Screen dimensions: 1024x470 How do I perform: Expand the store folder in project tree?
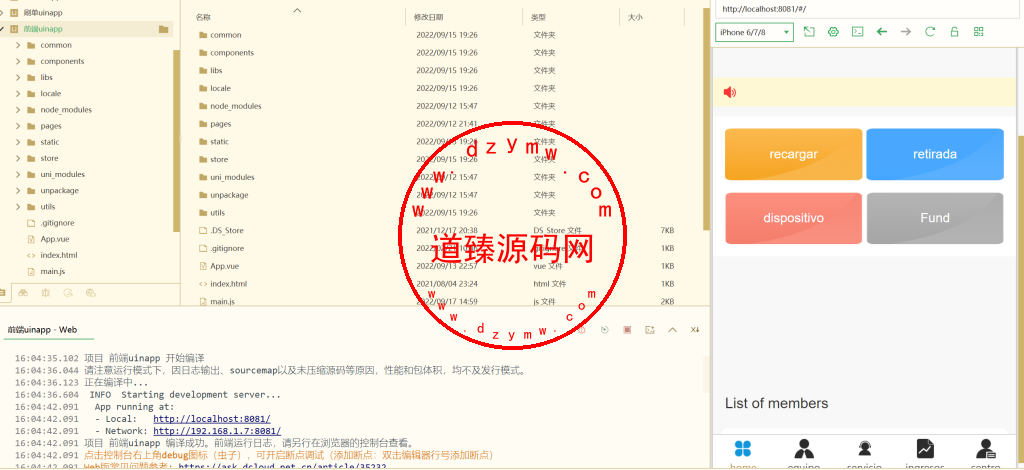pyautogui.click(x=18, y=158)
